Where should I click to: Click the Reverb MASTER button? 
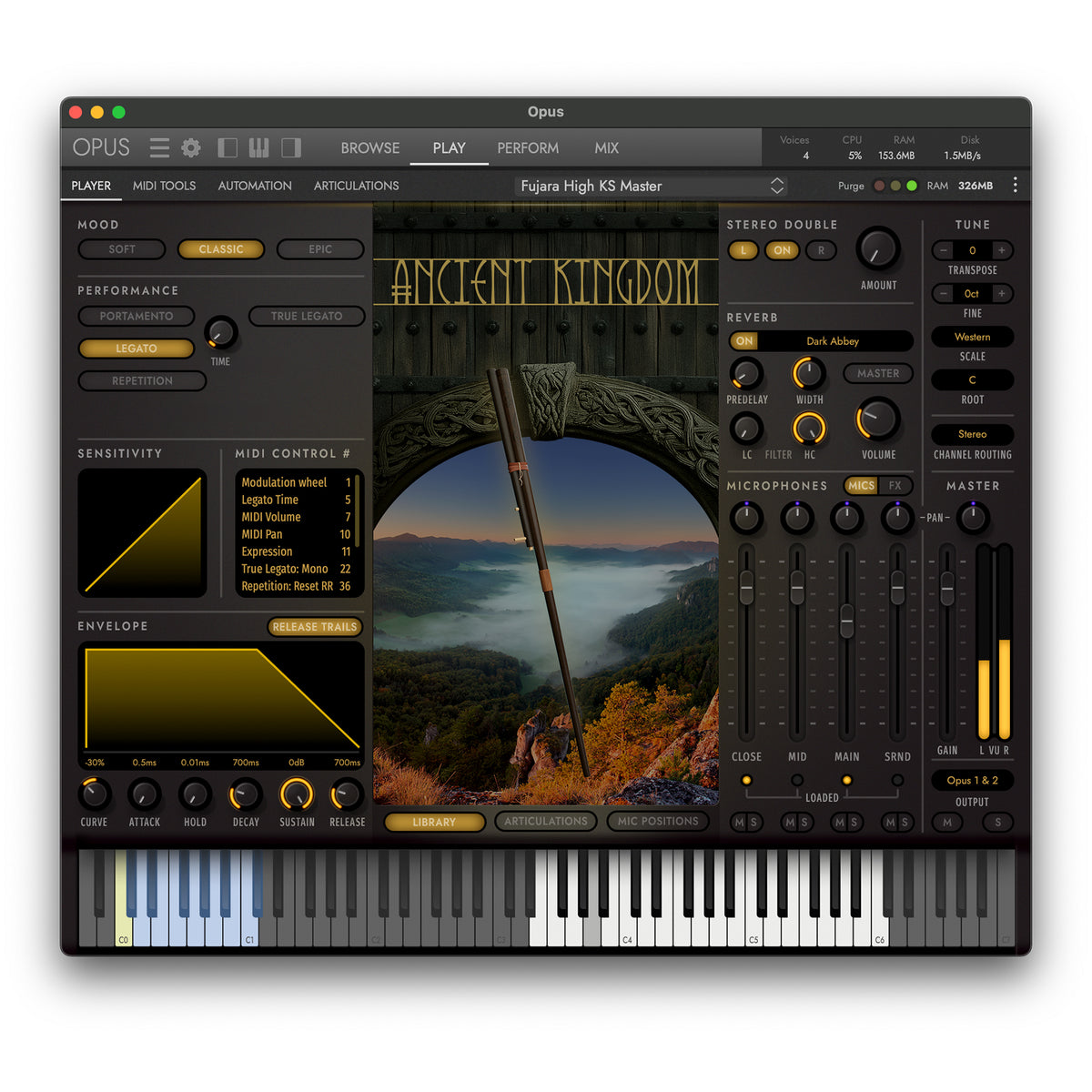pos(878,373)
